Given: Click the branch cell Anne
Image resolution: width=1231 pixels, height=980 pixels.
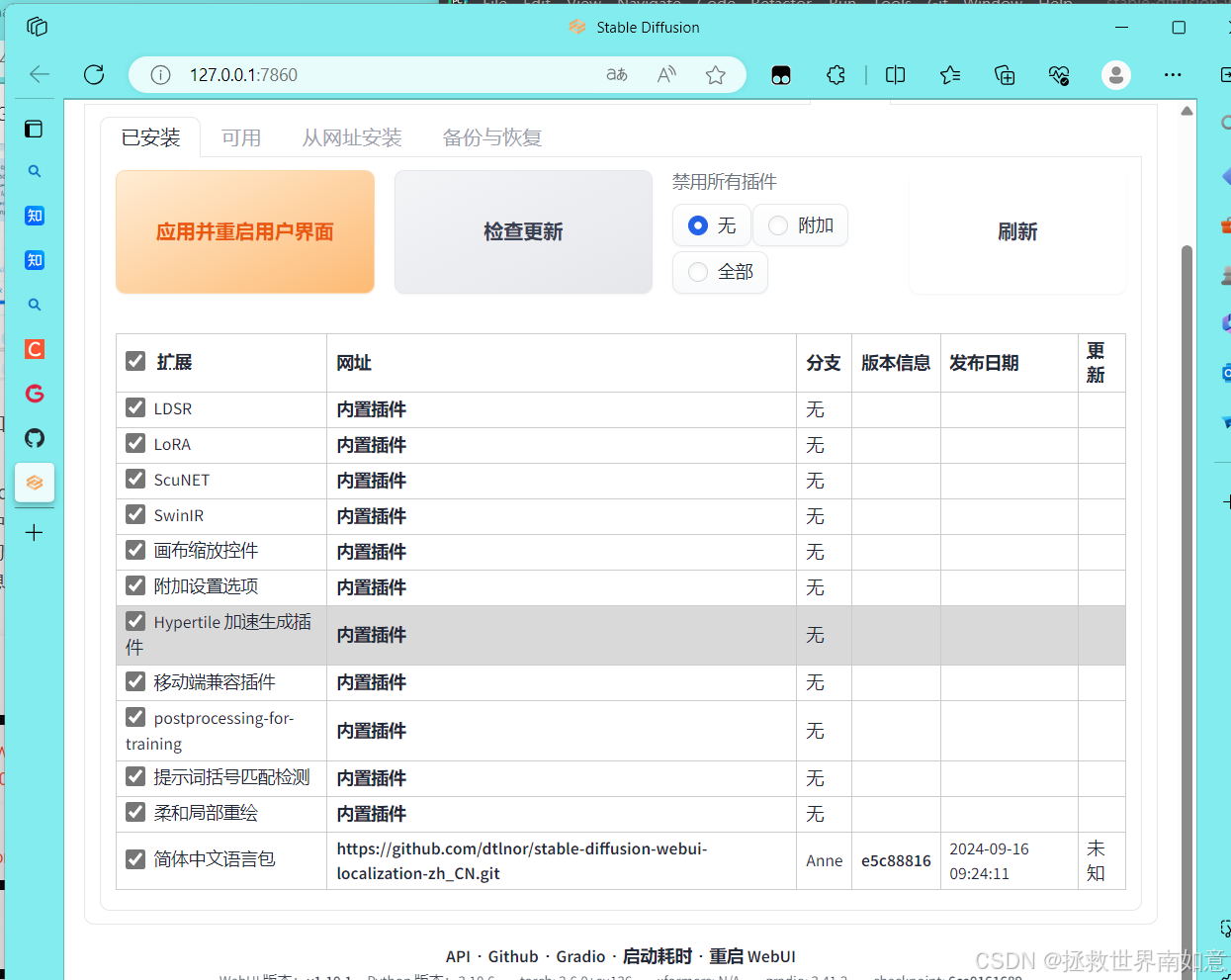Looking at the screenshot, I should tap(825, 861).
